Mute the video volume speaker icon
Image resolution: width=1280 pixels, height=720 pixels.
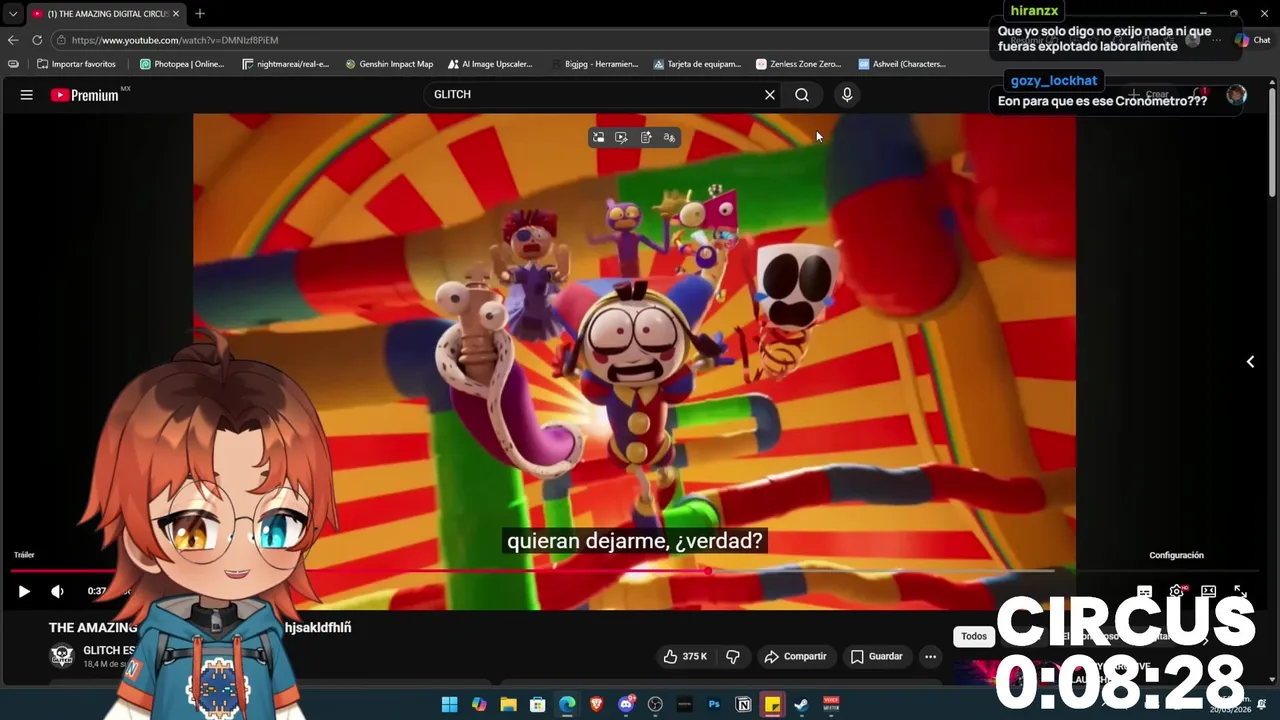coord(58,591)
